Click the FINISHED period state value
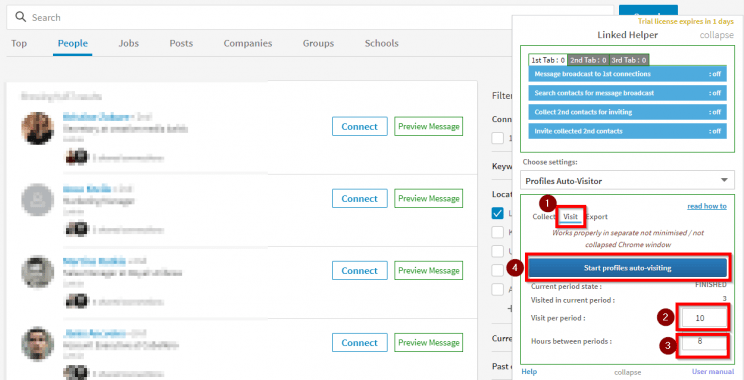Viewport: 744px width, 380px height. coord(711,285)
